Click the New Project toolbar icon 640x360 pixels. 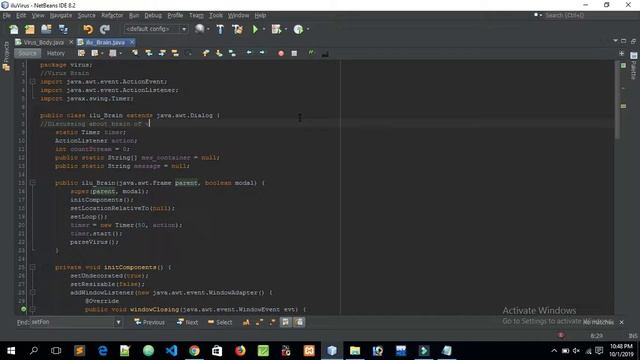[30, 29]
